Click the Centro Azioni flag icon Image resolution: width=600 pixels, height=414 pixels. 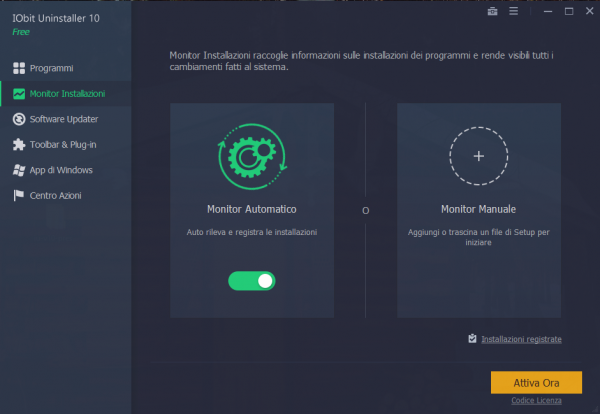click(x=19, y=195)
